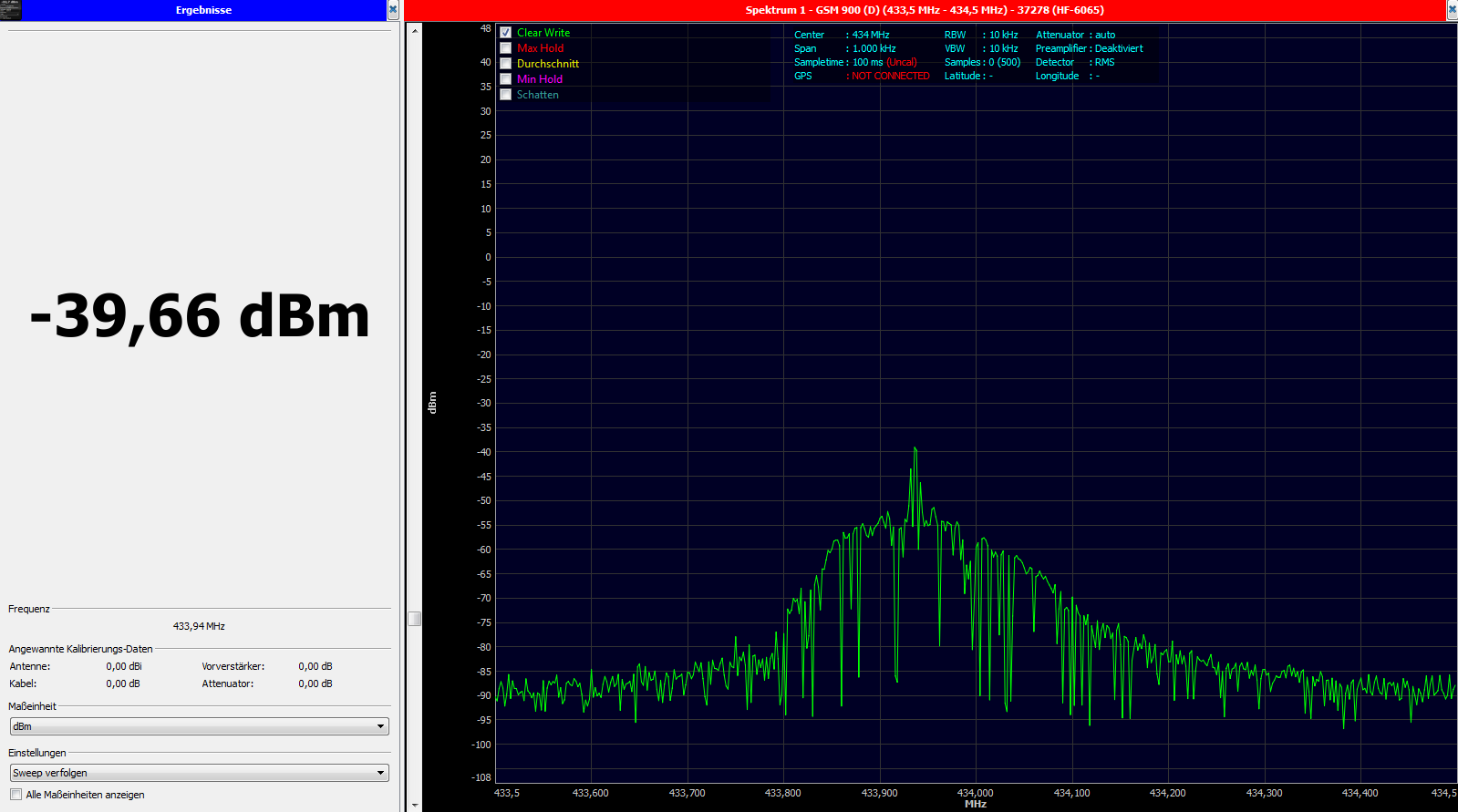Viewport: 1458px width, 812px height.
Task: Click the Attenuator auto setting in spectrum header
Action: coord(1105,35)
